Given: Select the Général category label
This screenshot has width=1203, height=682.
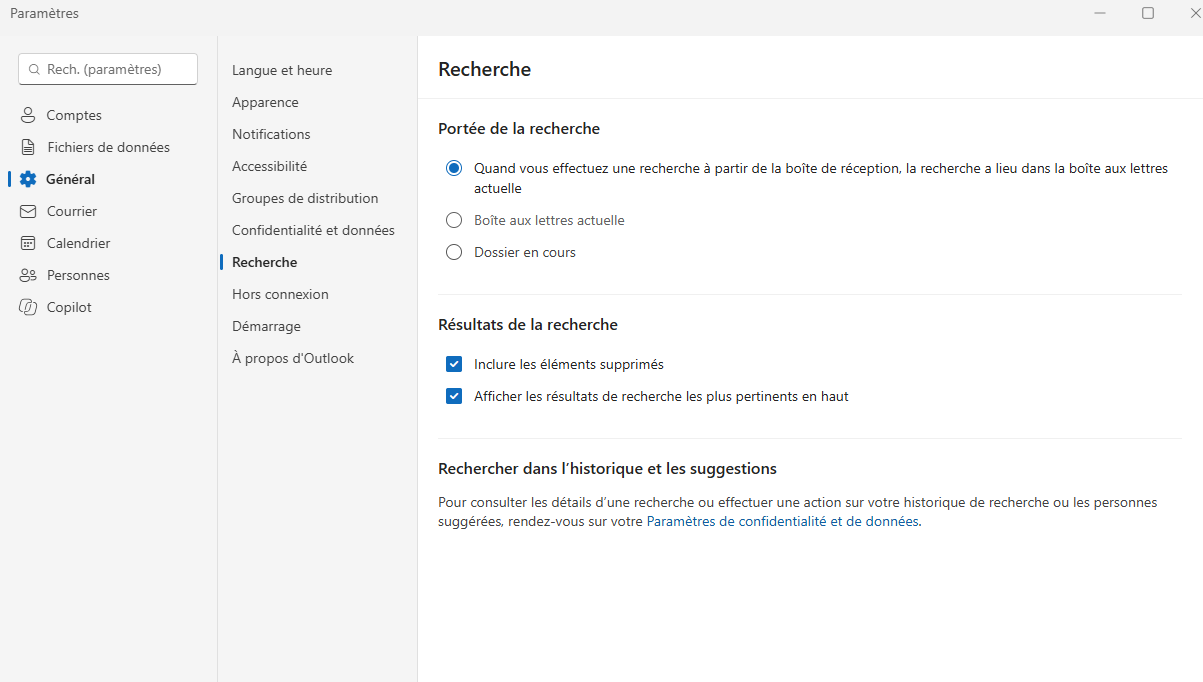Looking at the screenshot, I should (x=70, y=179).
